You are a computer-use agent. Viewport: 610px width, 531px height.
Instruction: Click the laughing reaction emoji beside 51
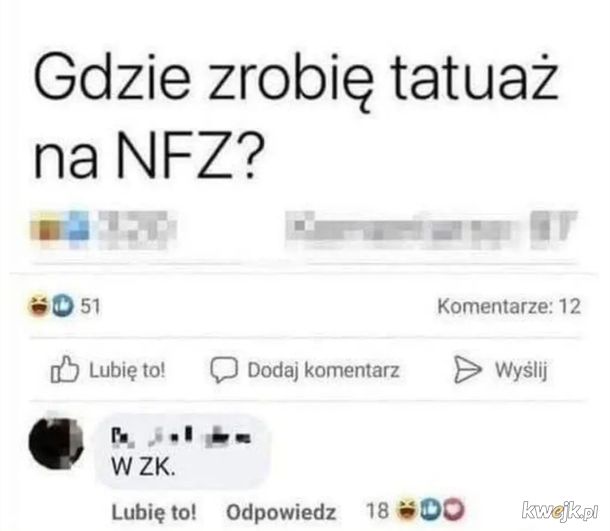tap(38, 306)
